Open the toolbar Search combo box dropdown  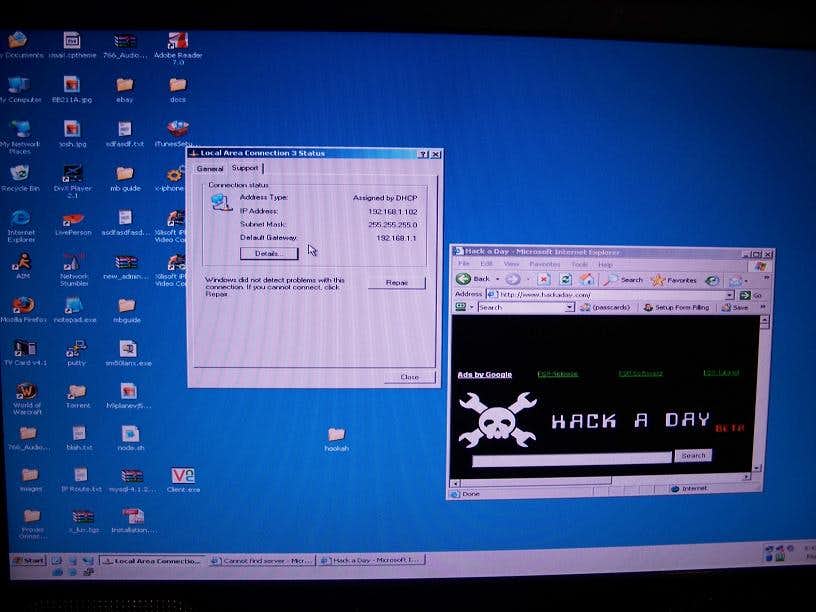point(570,308)
